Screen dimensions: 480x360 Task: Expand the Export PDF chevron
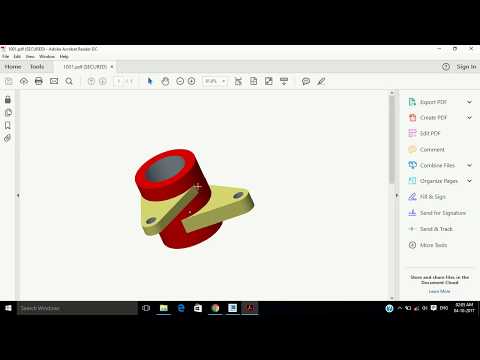click(469, 102)
